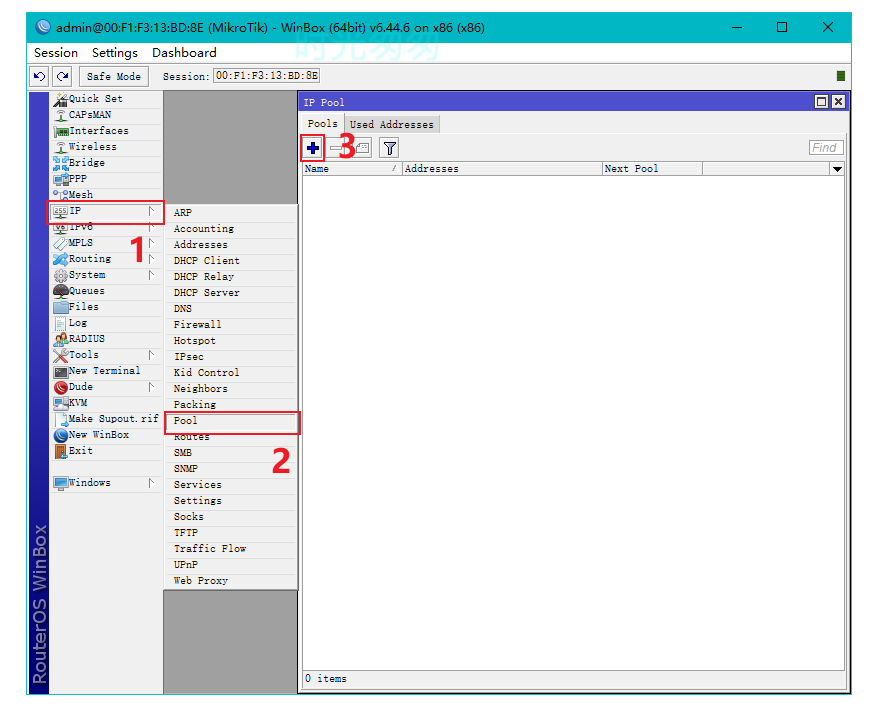
Task: Open the filter funnel in IP Pool
Action: pos(390,148)
